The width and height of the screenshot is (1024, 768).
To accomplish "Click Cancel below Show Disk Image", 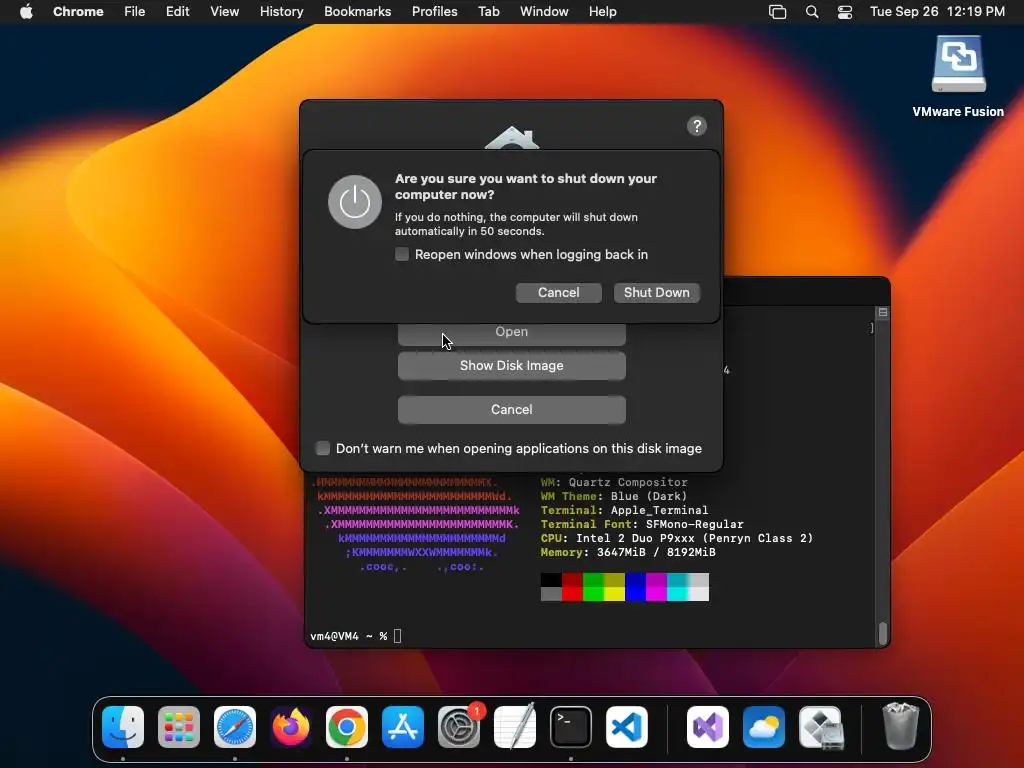I will coord(511,409).
